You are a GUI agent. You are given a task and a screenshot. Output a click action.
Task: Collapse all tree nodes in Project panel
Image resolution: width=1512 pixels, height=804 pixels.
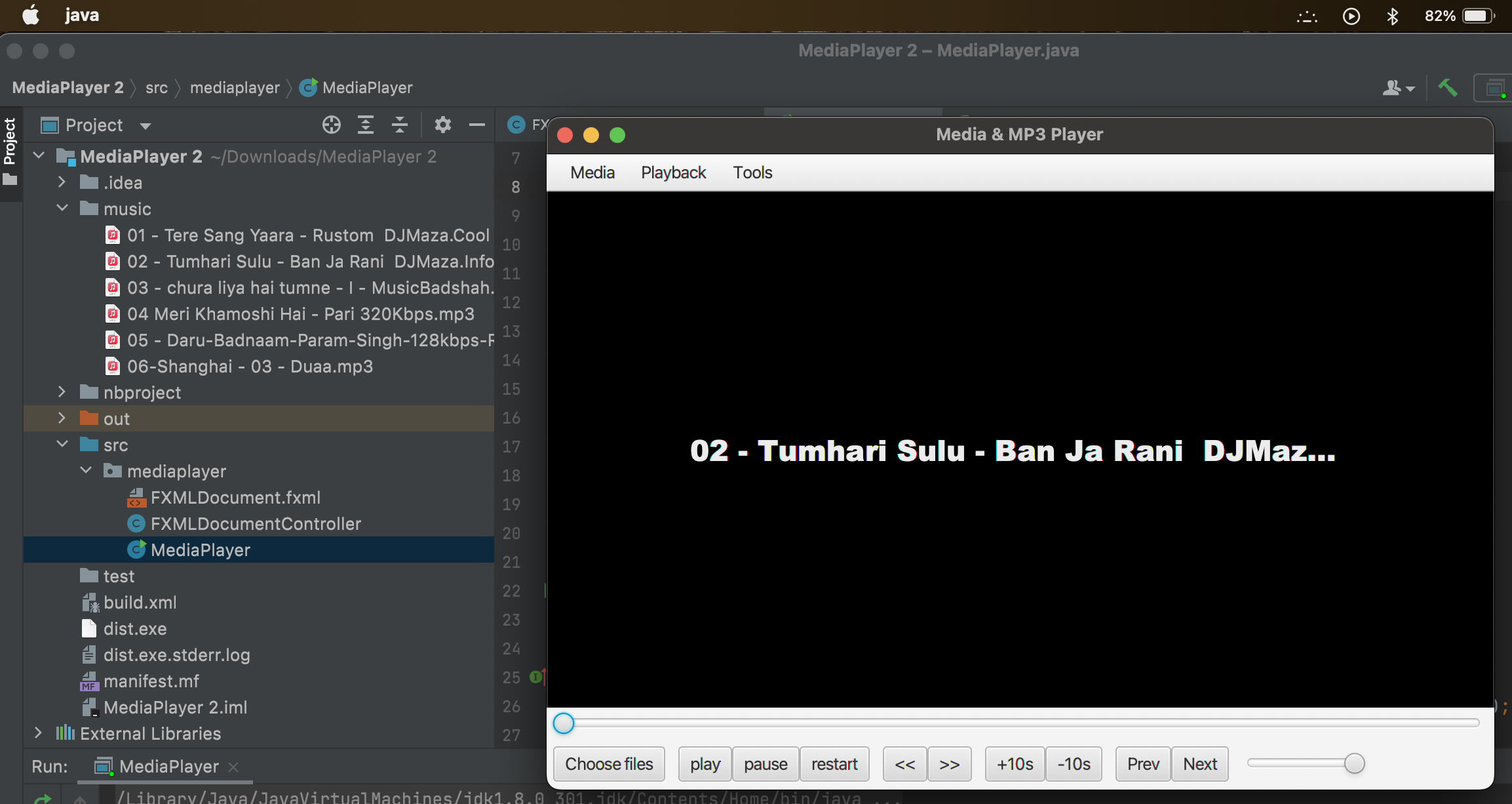tap(399, 125)
